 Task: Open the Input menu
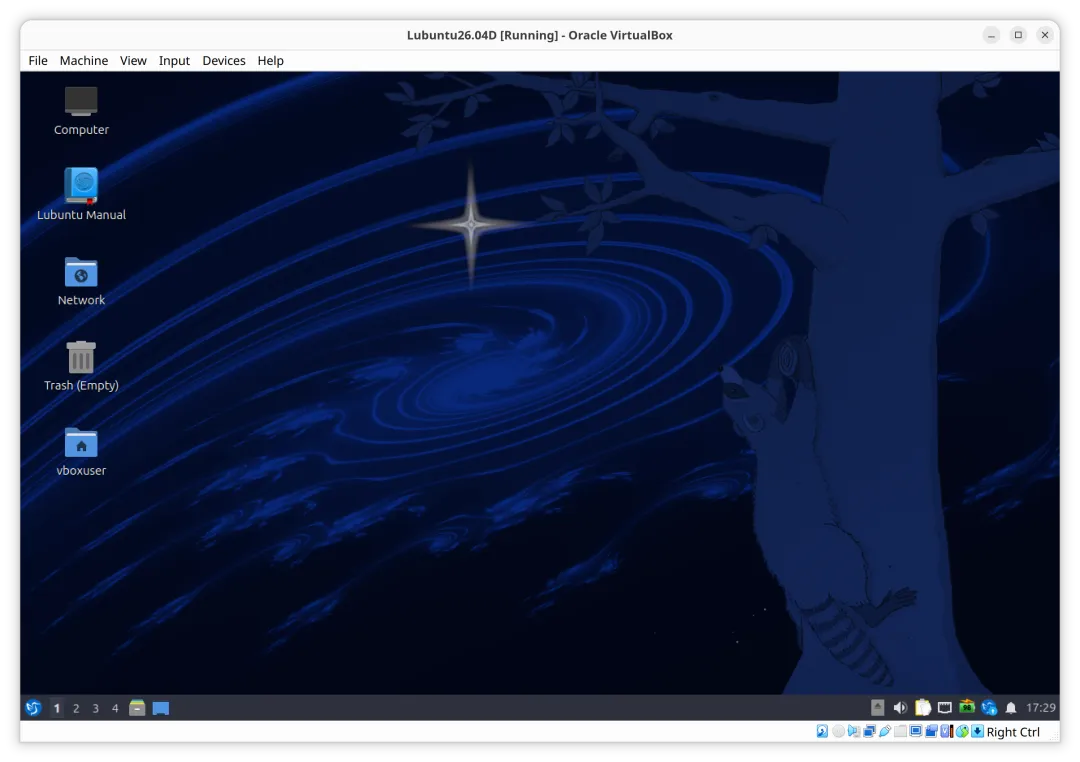click(174, 61)
